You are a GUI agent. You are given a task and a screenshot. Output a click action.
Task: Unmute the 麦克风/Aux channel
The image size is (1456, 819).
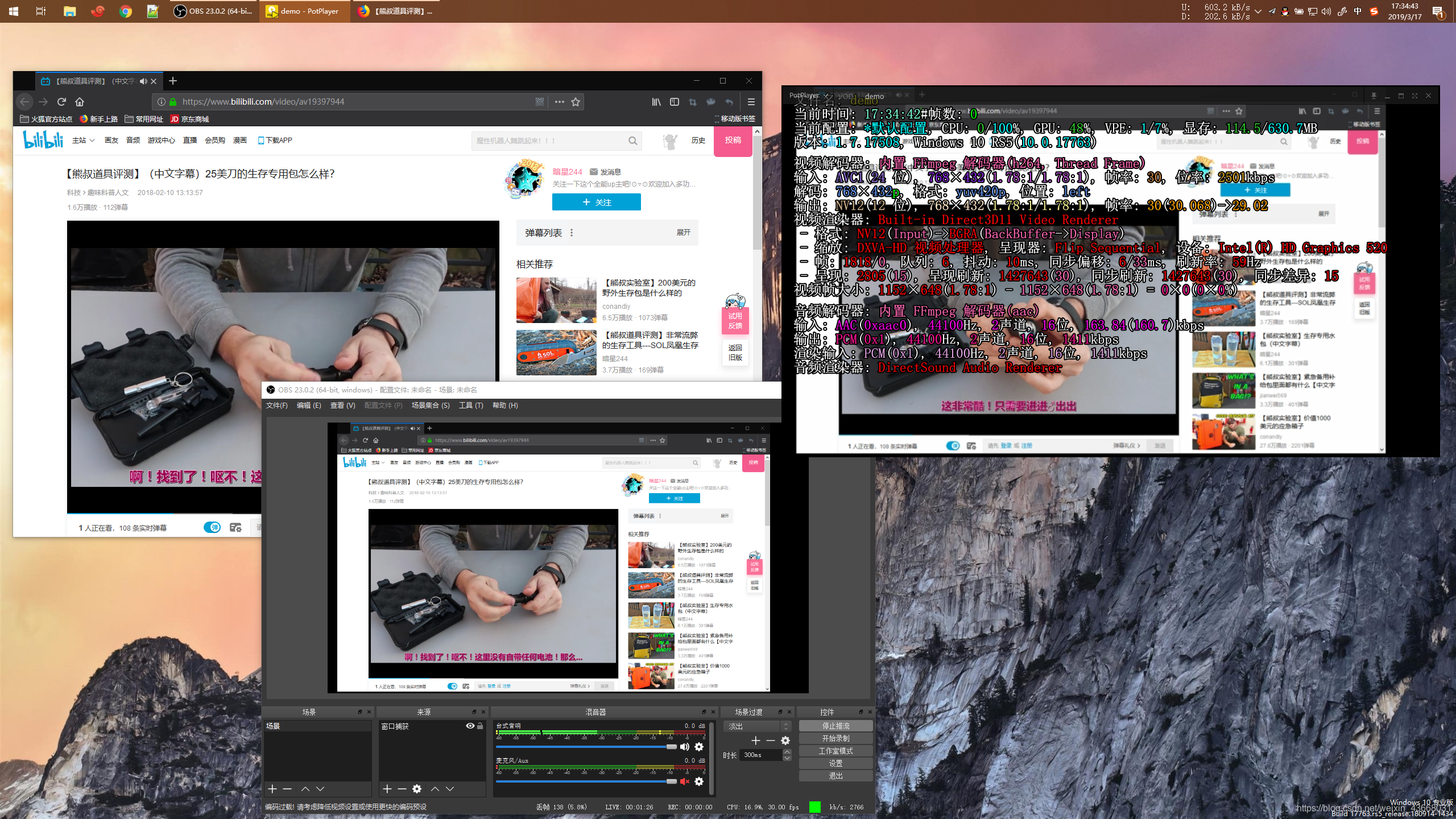pyautogui.click(x=685, y=781)
